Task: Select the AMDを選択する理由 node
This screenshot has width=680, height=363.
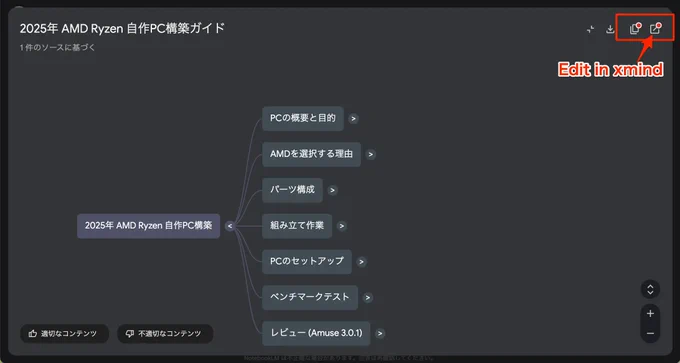Action: tap(311, 154)
